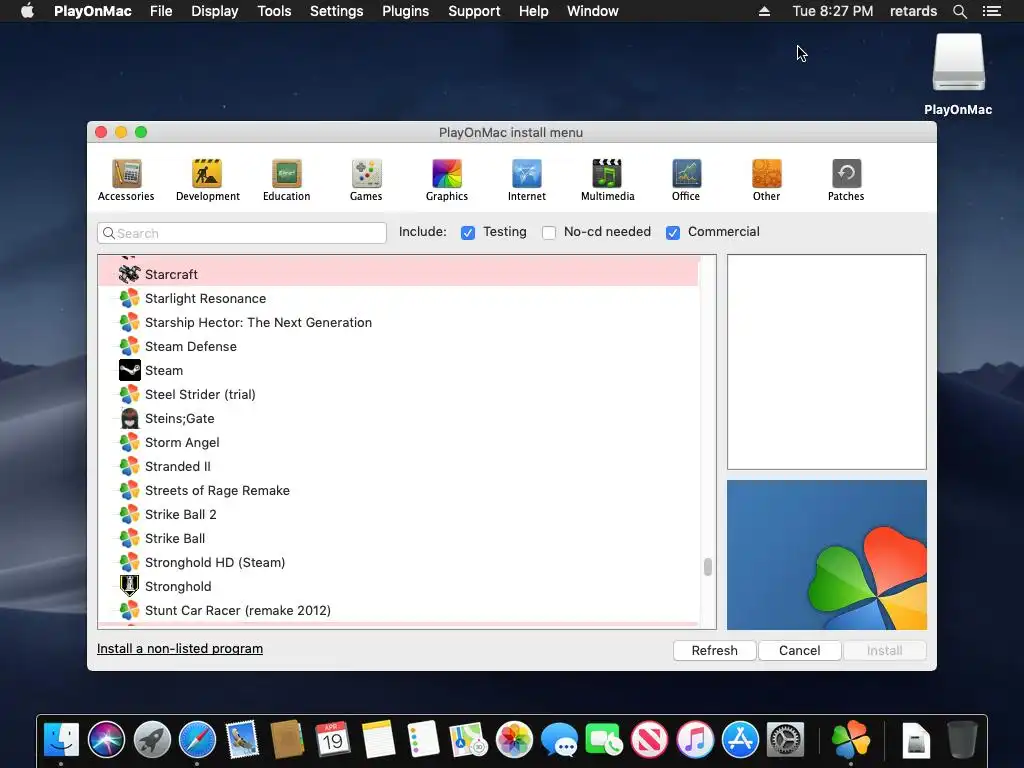Screen dimensions: 1024x768
Task: Open the Support menu
Action: pyautogui.click(x=474, y=11)
